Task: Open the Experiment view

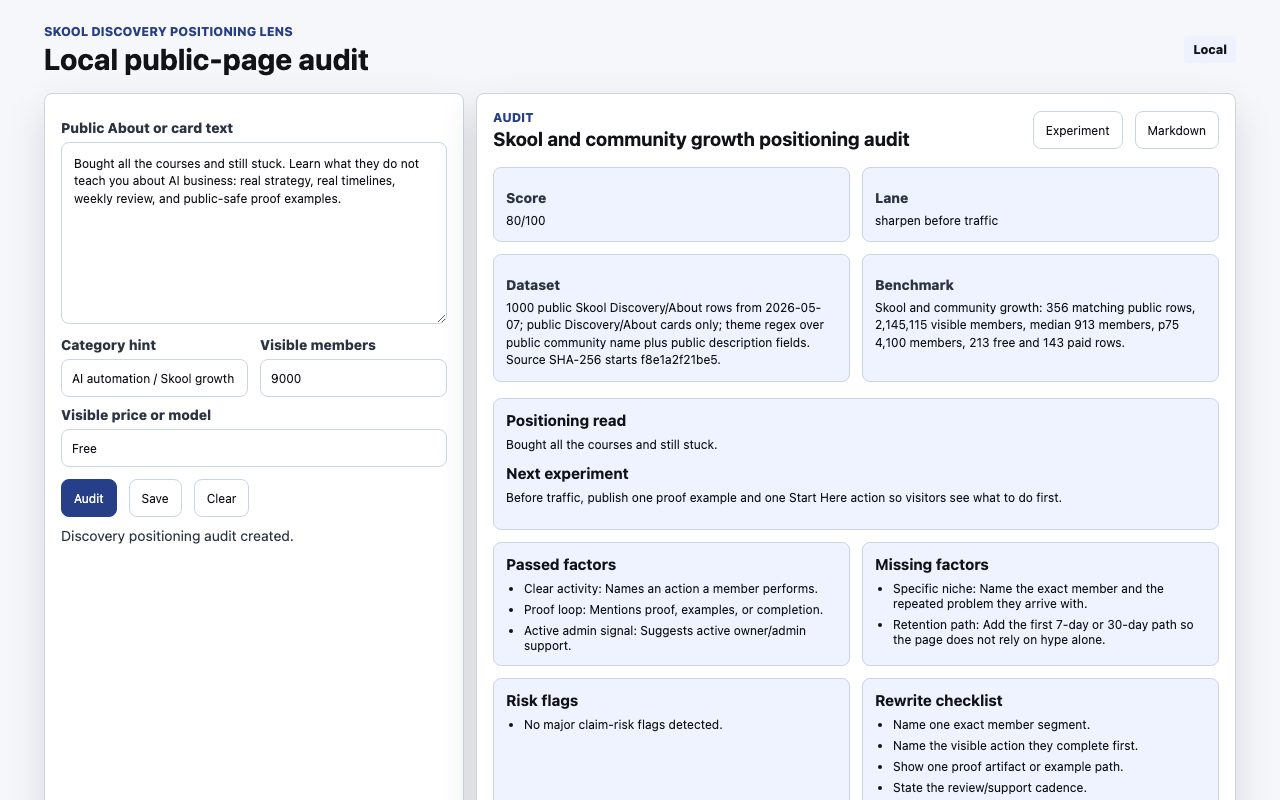Action: (x=1077, y=130)
